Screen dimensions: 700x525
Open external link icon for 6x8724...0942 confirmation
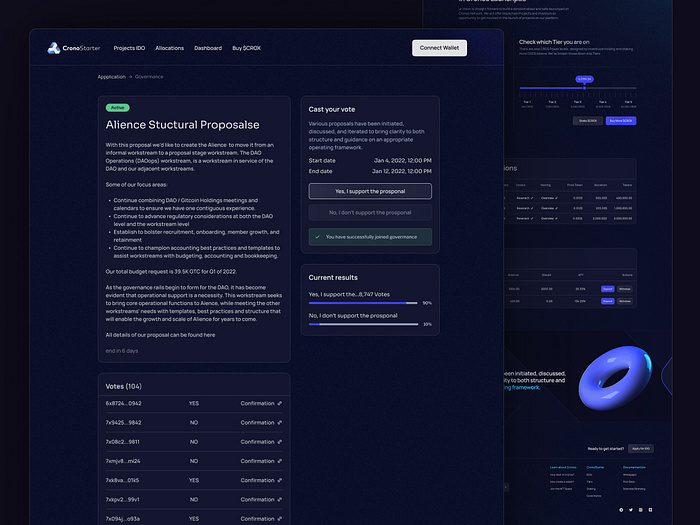279,403
